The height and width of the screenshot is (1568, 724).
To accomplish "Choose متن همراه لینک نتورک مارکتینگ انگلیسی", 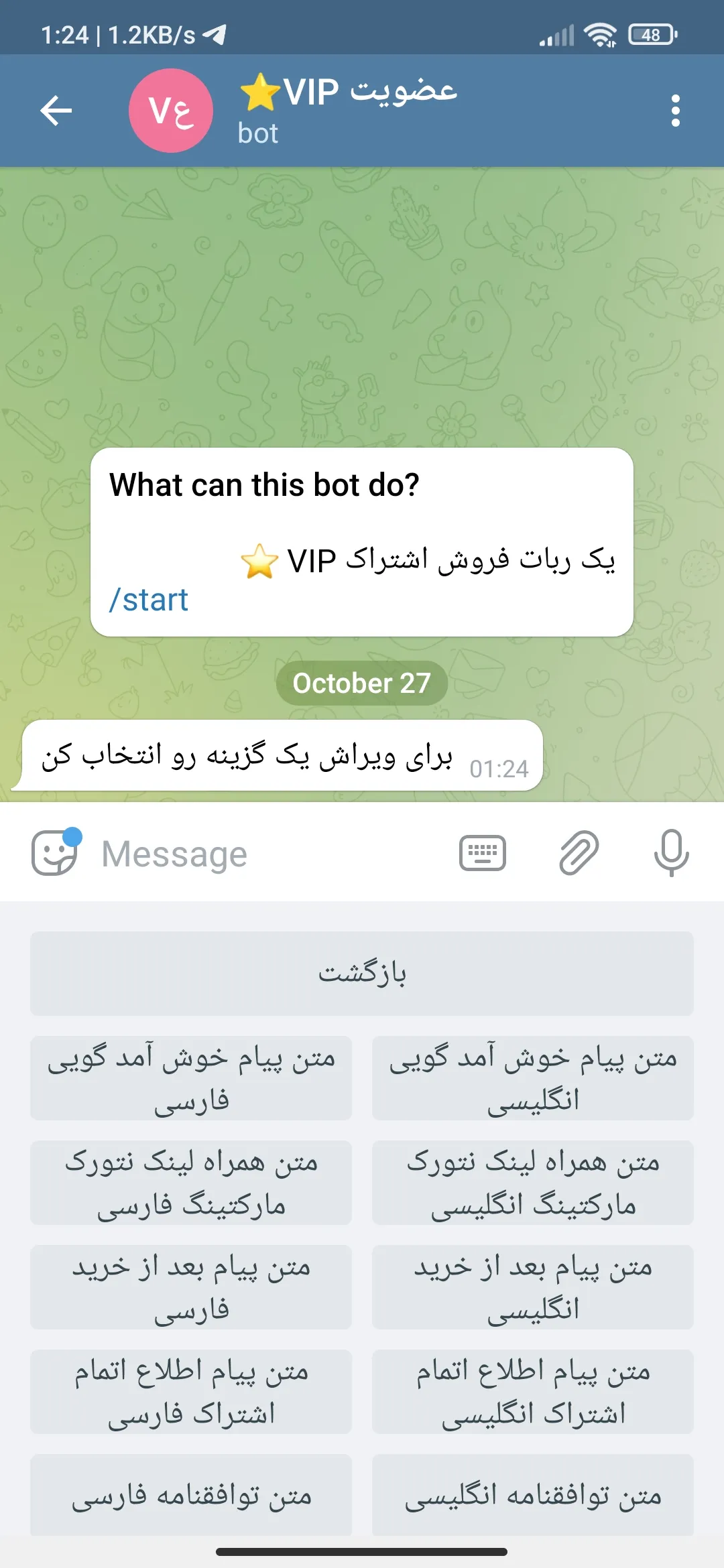I will click(x=533, y=1183).
